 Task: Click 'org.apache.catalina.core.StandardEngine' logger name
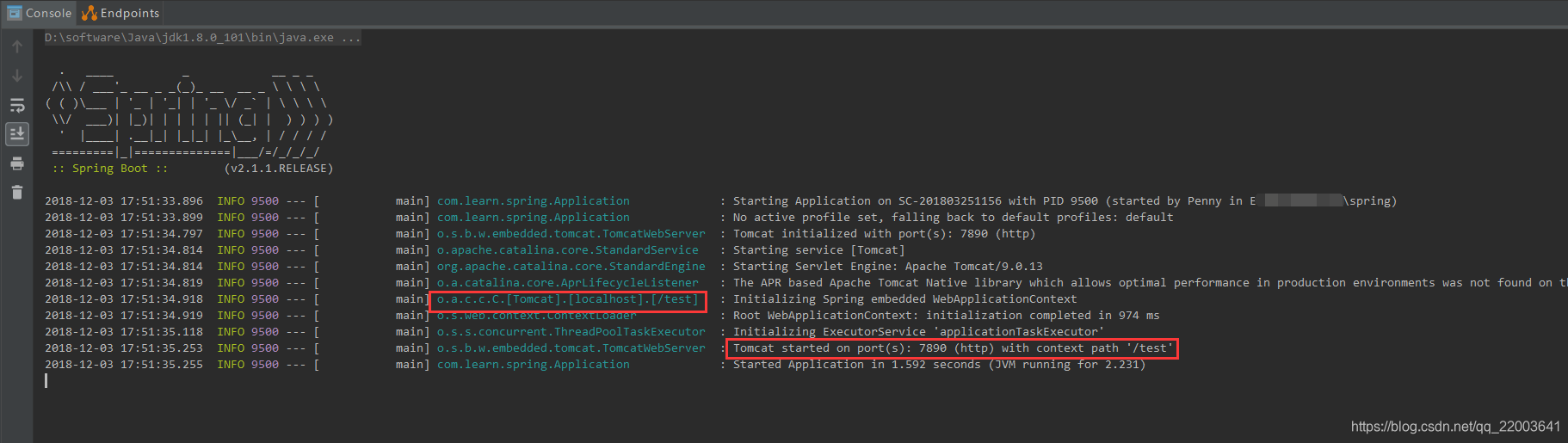coord(571,267)
